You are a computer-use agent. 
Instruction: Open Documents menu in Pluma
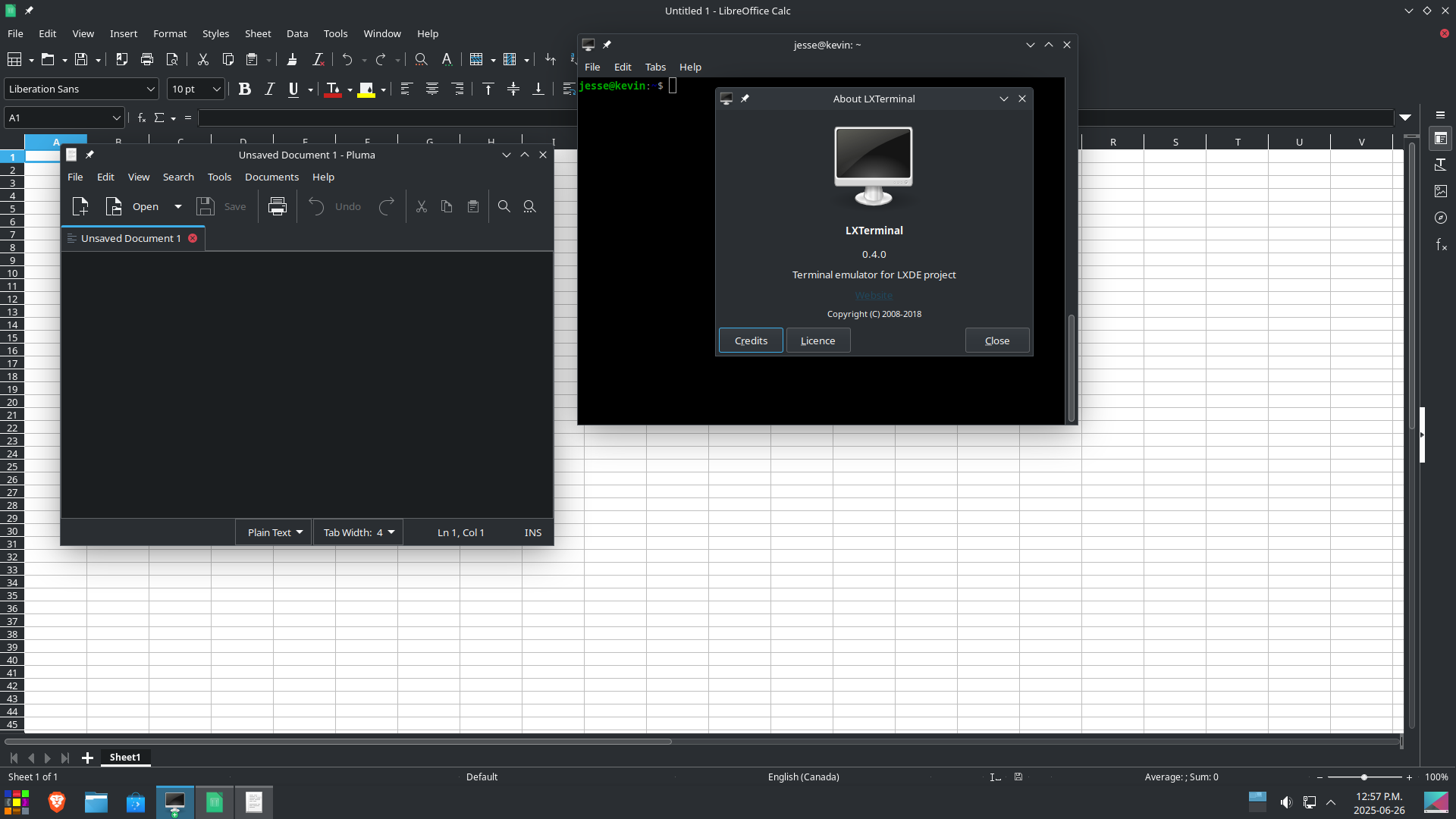tap(271, 177)
